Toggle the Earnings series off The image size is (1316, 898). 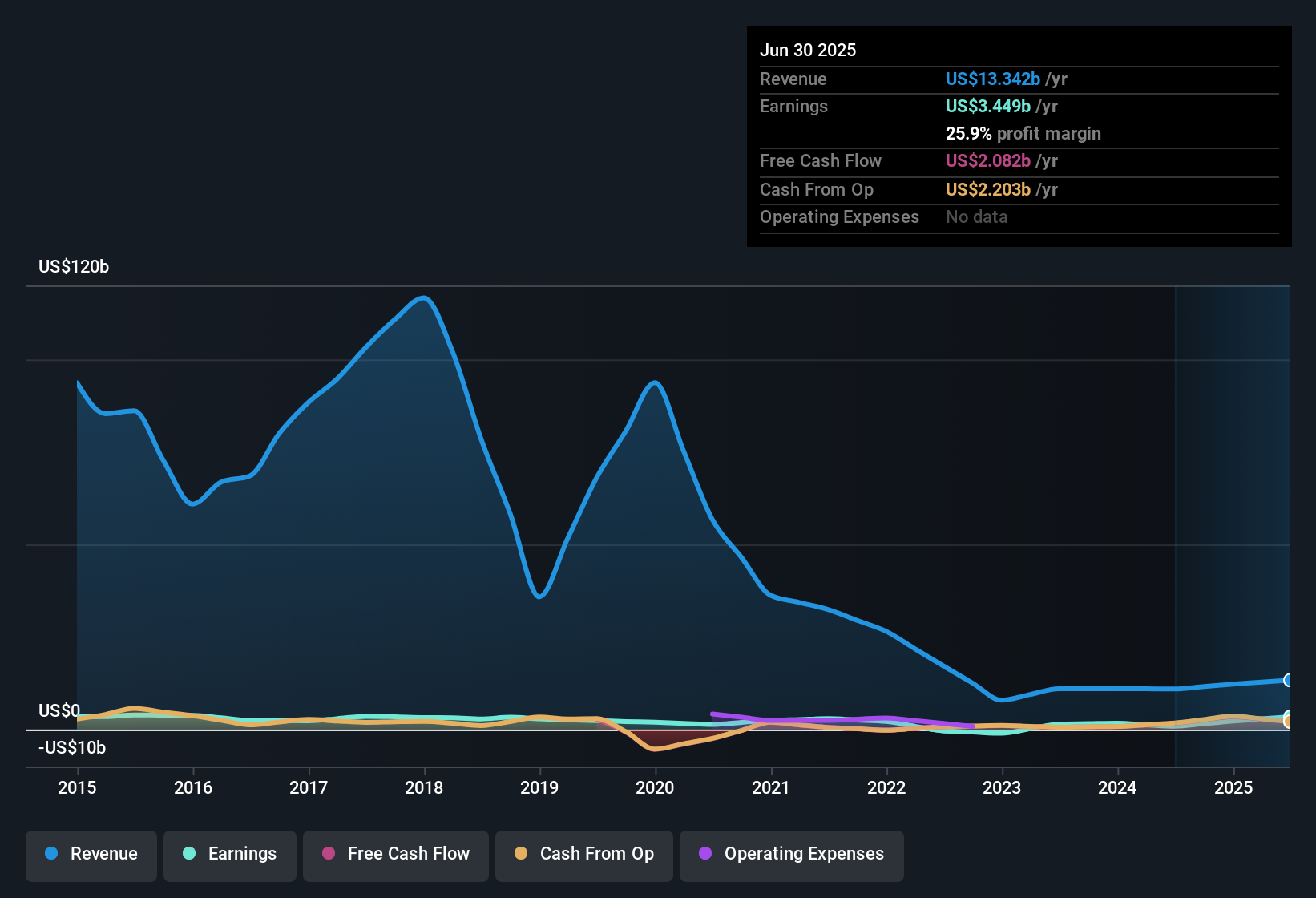(230, 854)
